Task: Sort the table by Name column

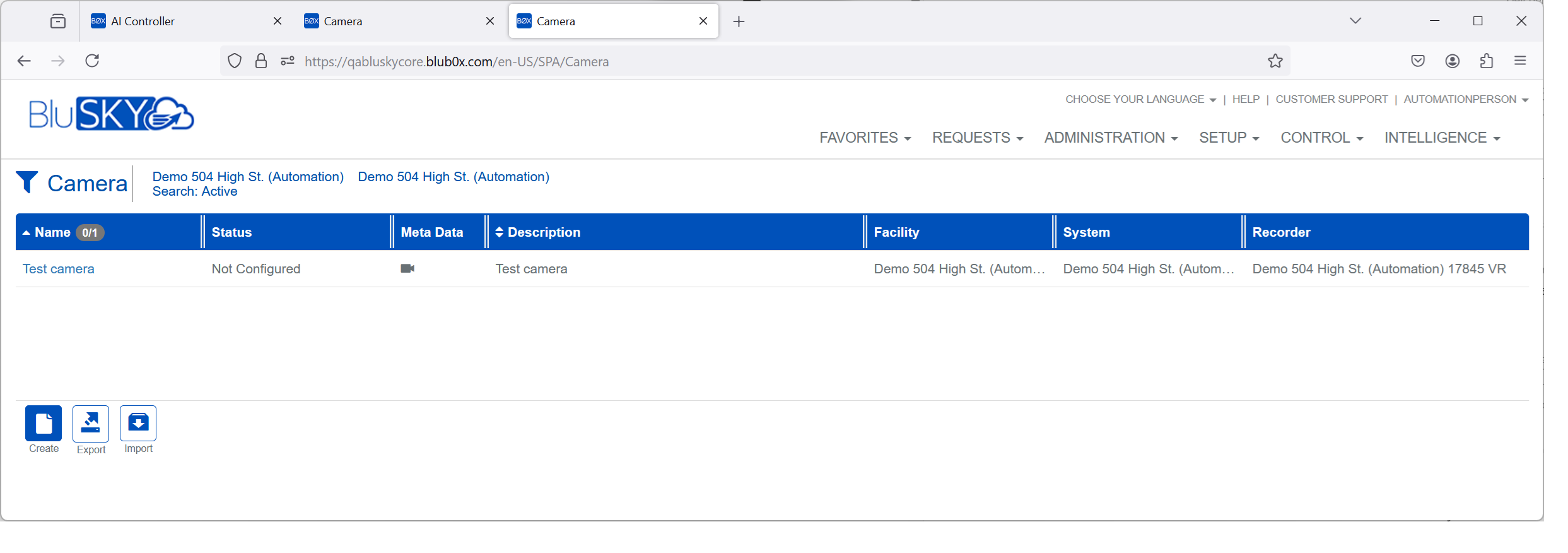Action: (x=52, y=232)
